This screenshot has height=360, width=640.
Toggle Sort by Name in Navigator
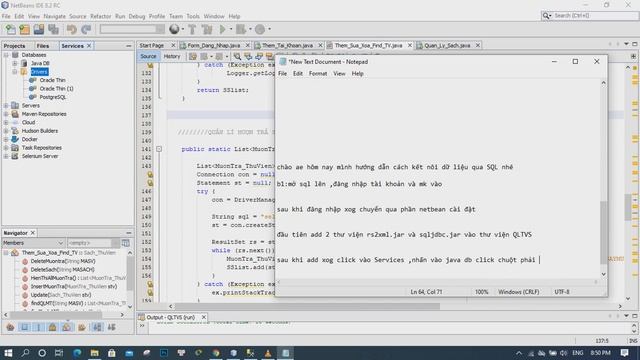(97, 327)
